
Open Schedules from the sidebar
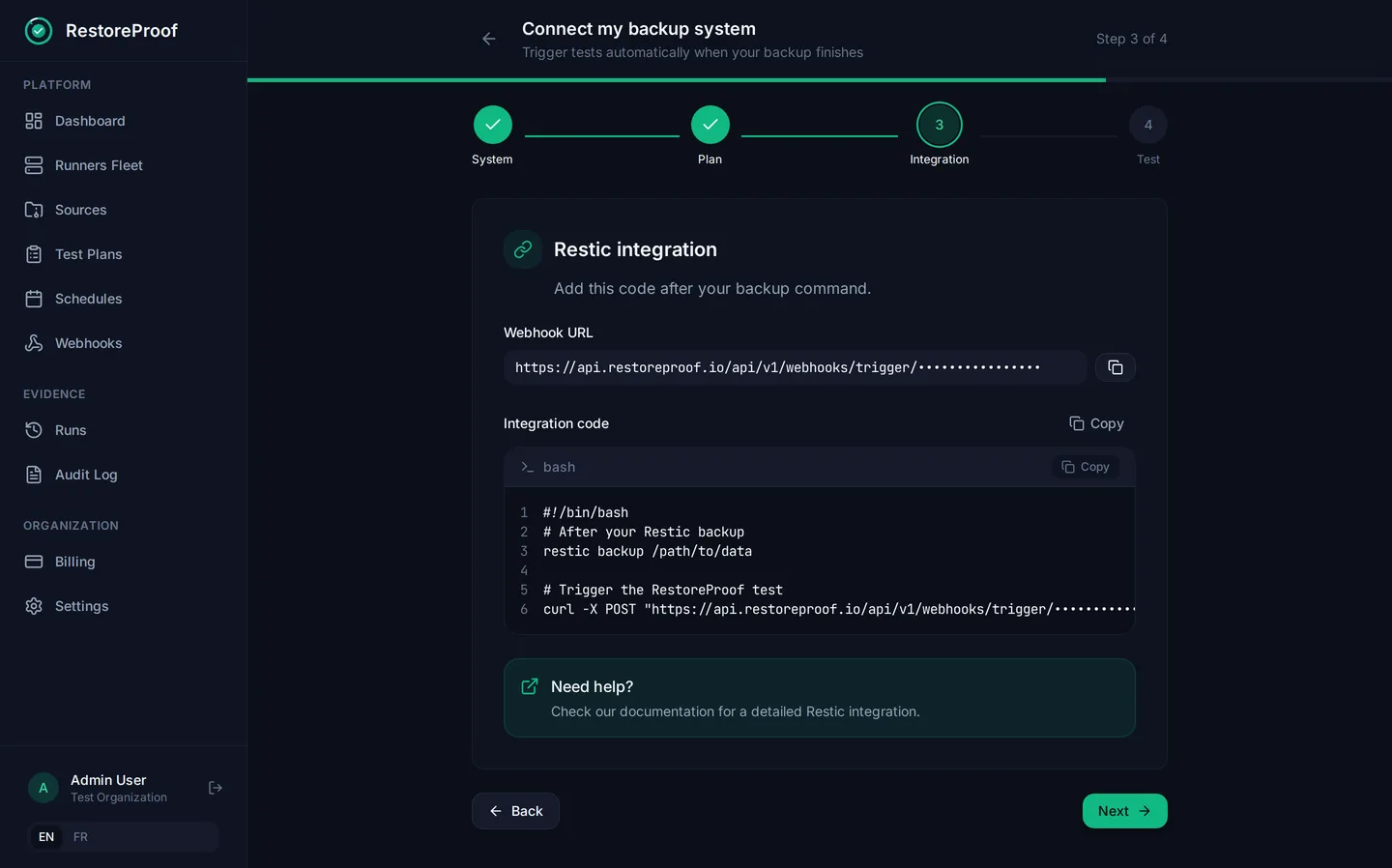(124, 299)
